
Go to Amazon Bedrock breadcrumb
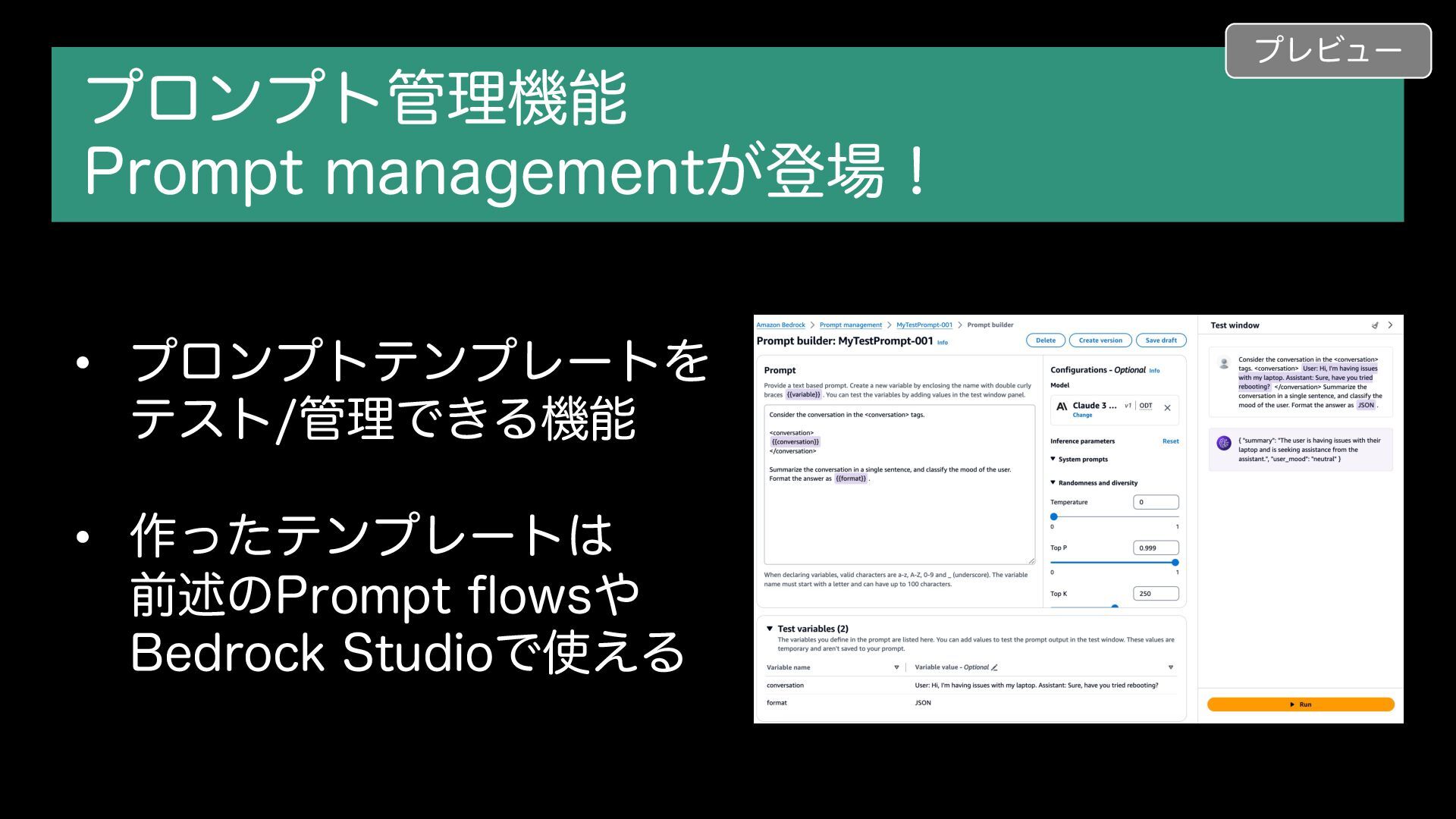pyautogui.click(x=780, y=325)
